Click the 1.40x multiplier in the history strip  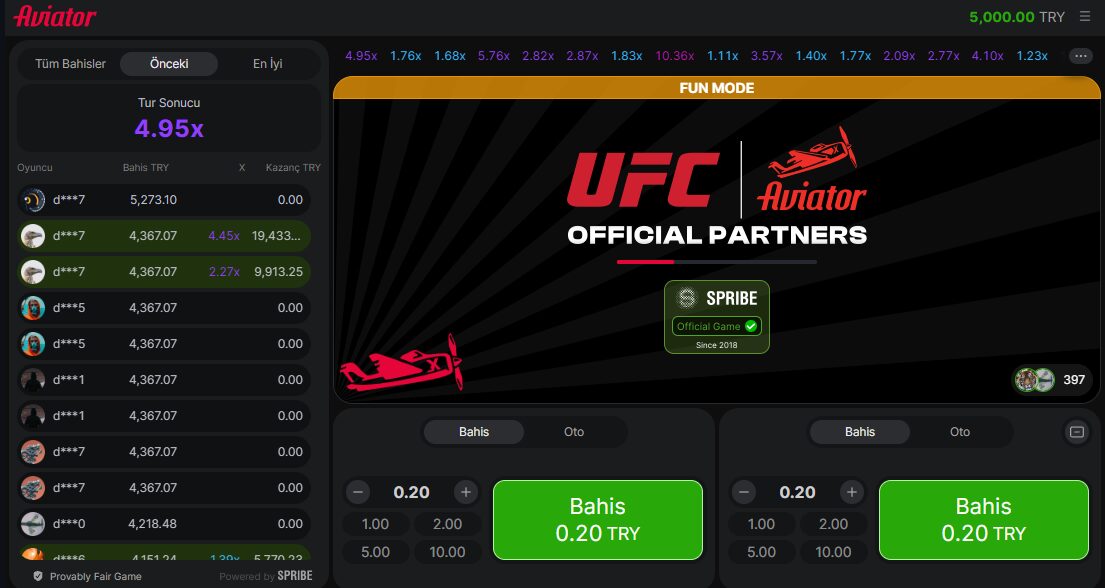click(x=811, y=56)
